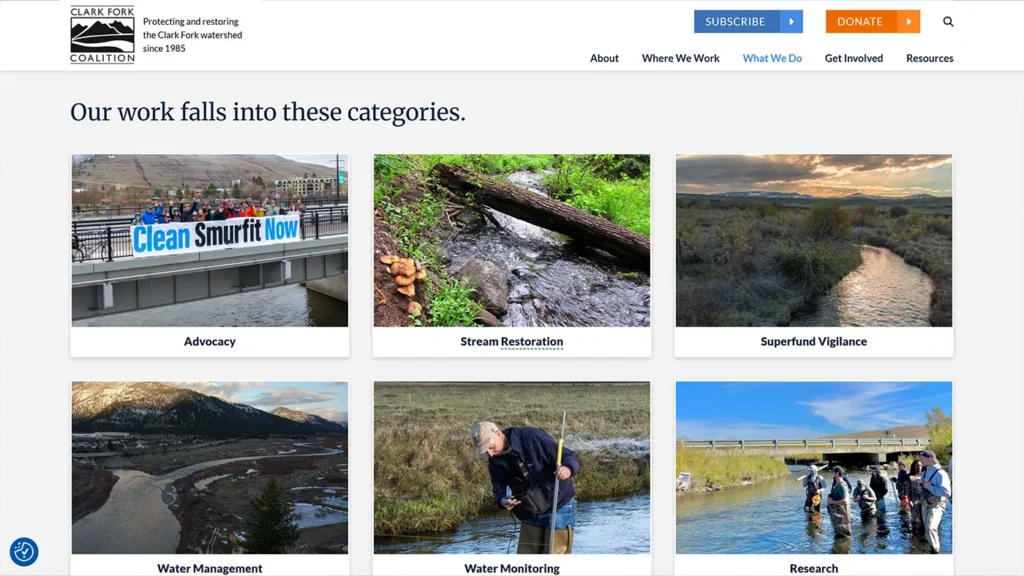Click the Donate button
The height and width of the screenshot is (576, 1024).
click(872, 22)
